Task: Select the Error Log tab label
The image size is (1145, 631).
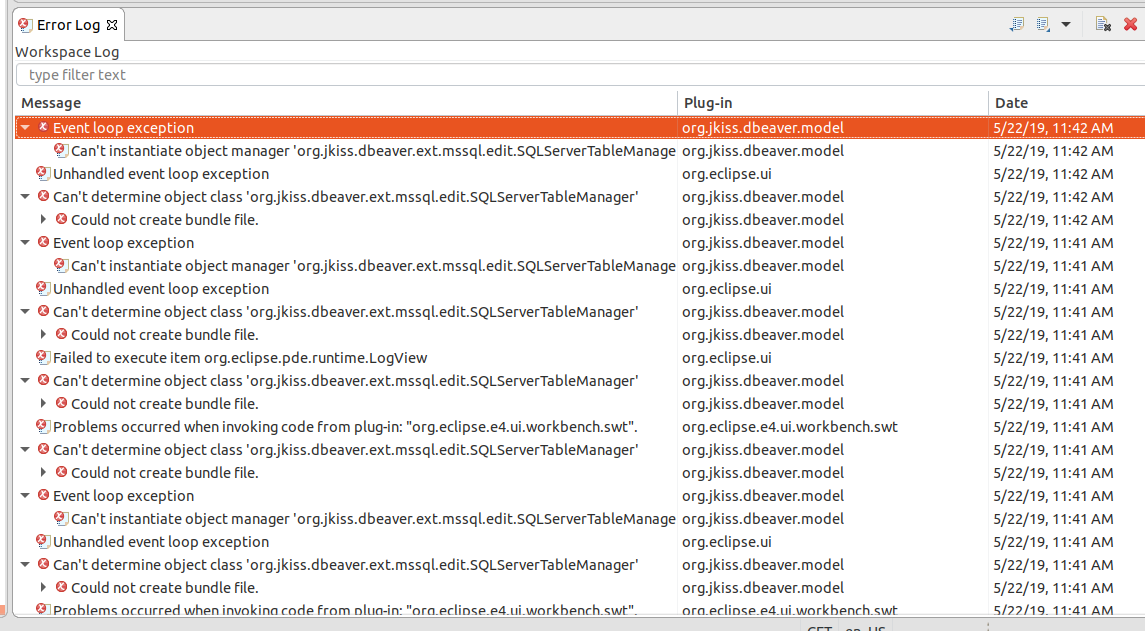Action: pyautogui.click(x=69, y=25)
